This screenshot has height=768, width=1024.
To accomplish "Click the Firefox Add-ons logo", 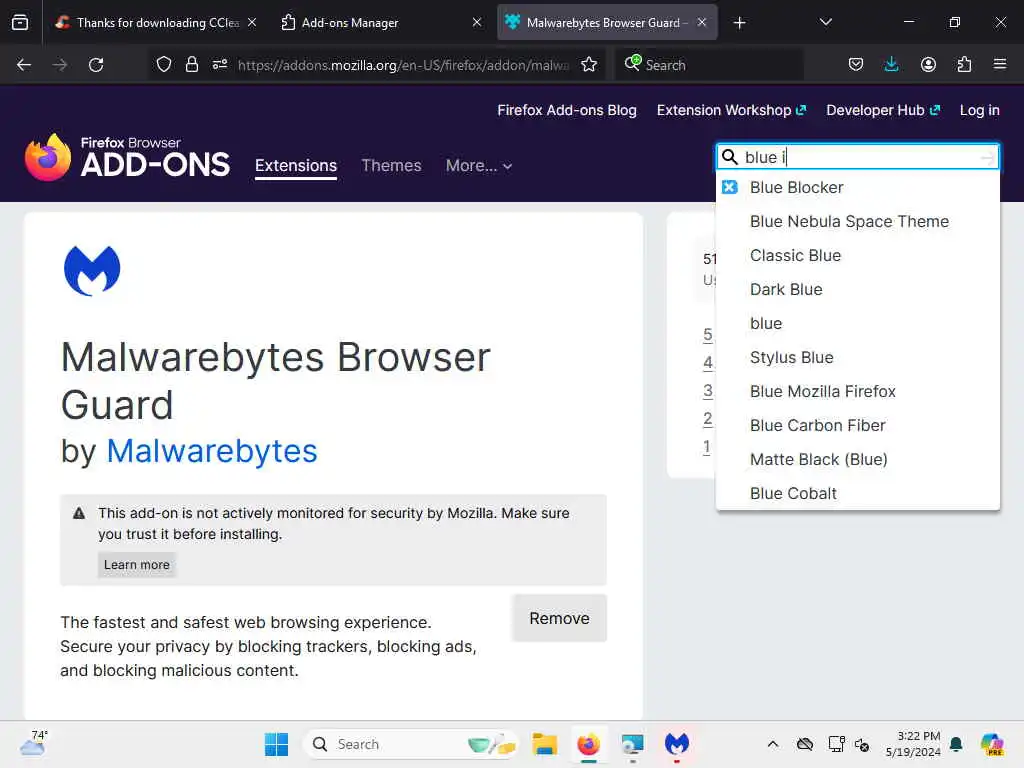I will (127, 157).
